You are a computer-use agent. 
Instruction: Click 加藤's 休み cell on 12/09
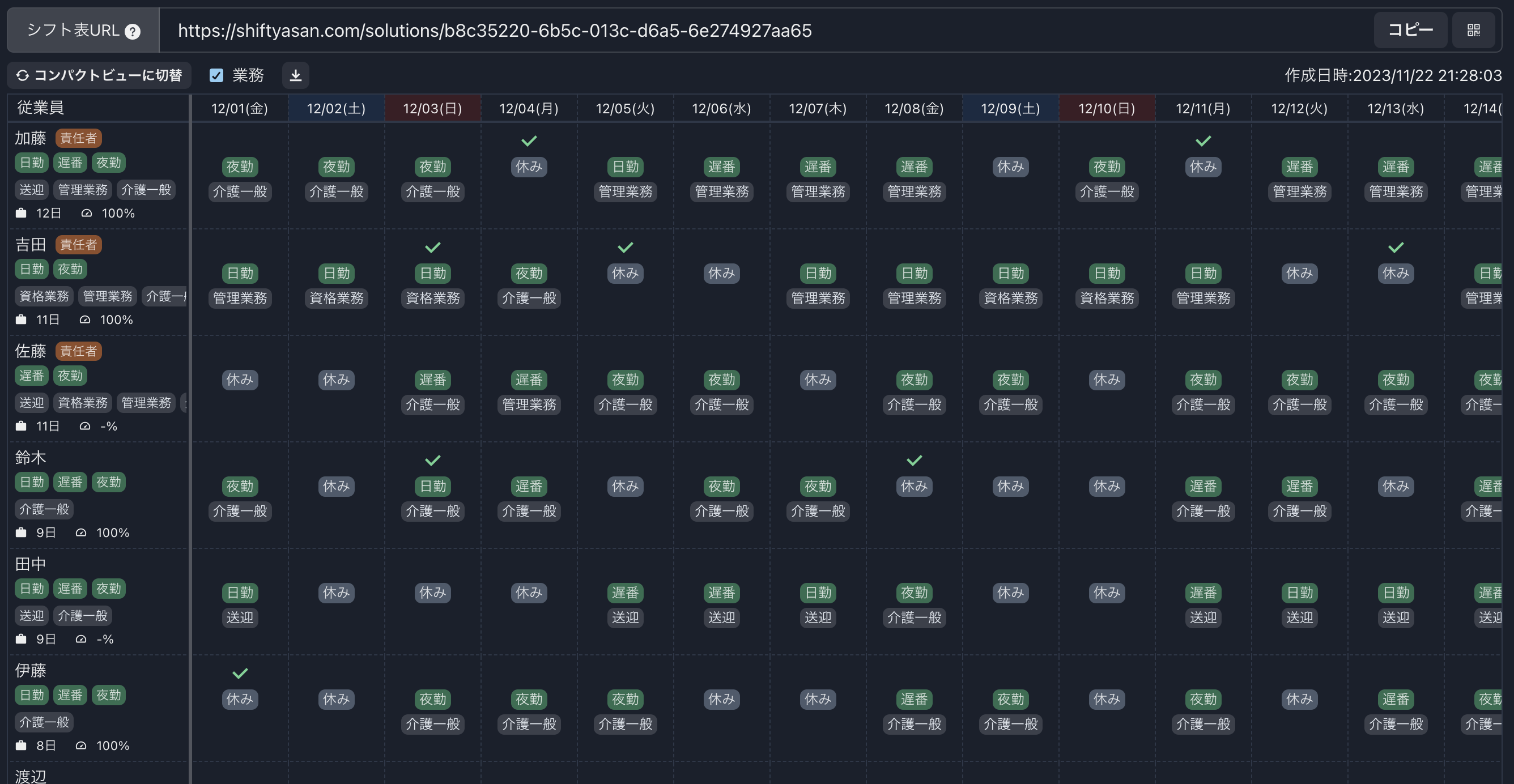pos(1010,167)
